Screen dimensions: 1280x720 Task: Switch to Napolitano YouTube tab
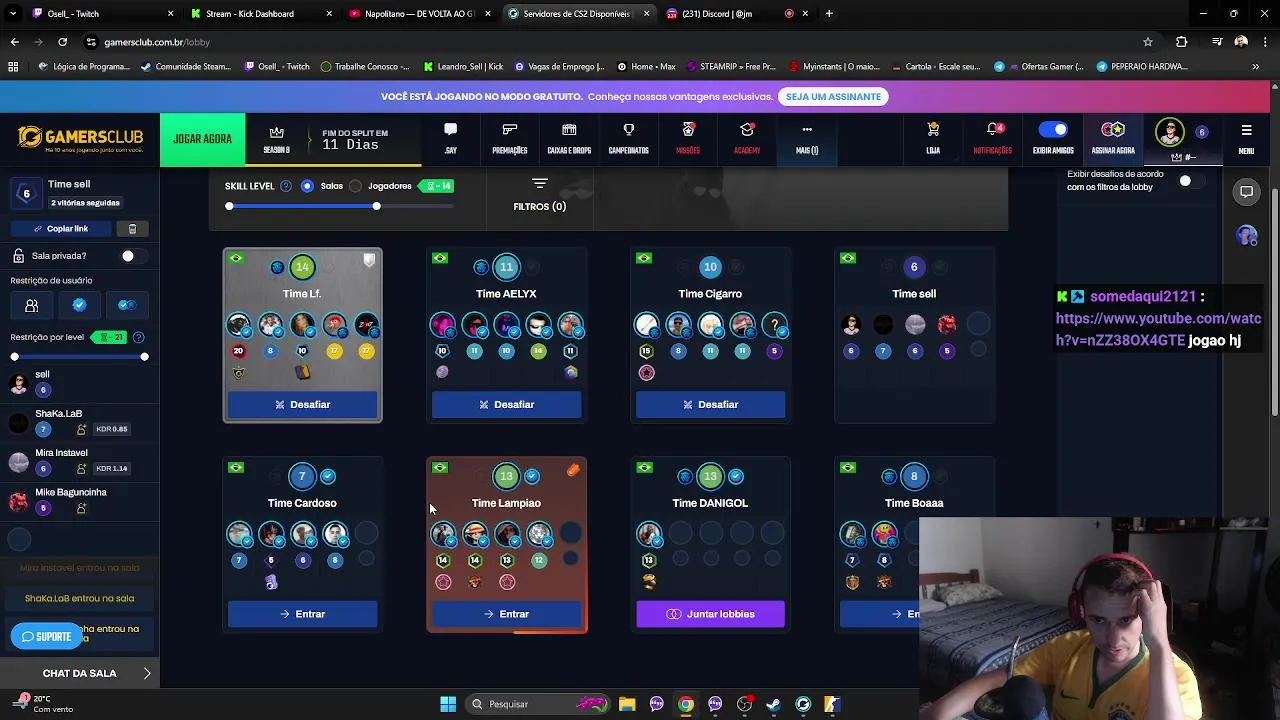(420, 14)
